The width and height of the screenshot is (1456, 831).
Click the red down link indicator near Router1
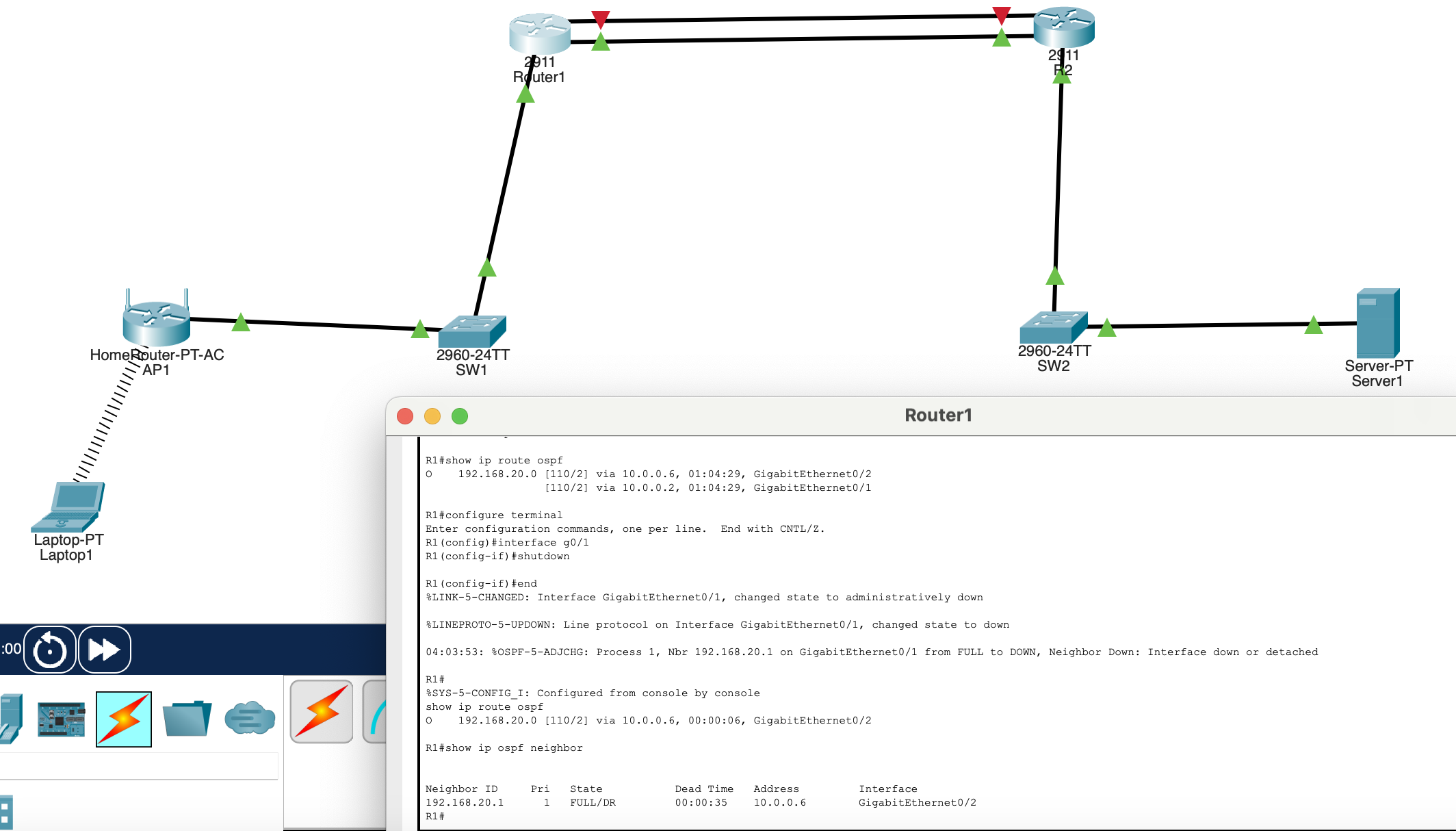[x=601, y=20]
